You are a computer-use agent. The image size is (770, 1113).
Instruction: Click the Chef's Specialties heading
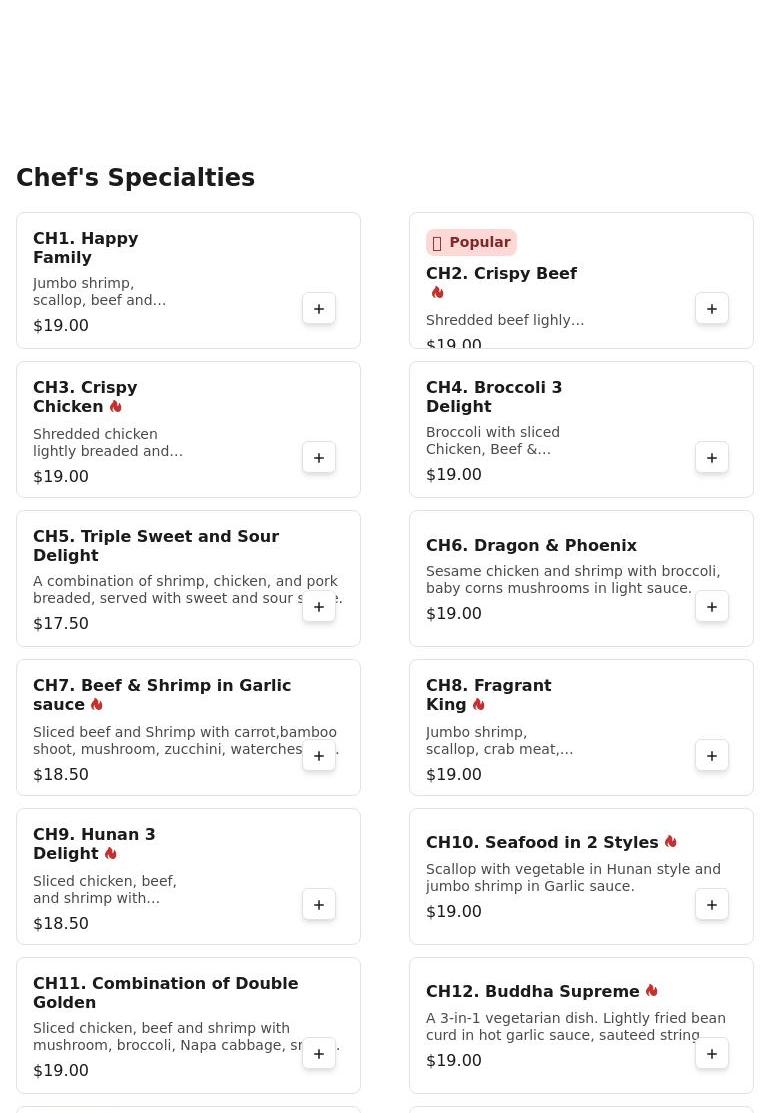click(135, 178)
